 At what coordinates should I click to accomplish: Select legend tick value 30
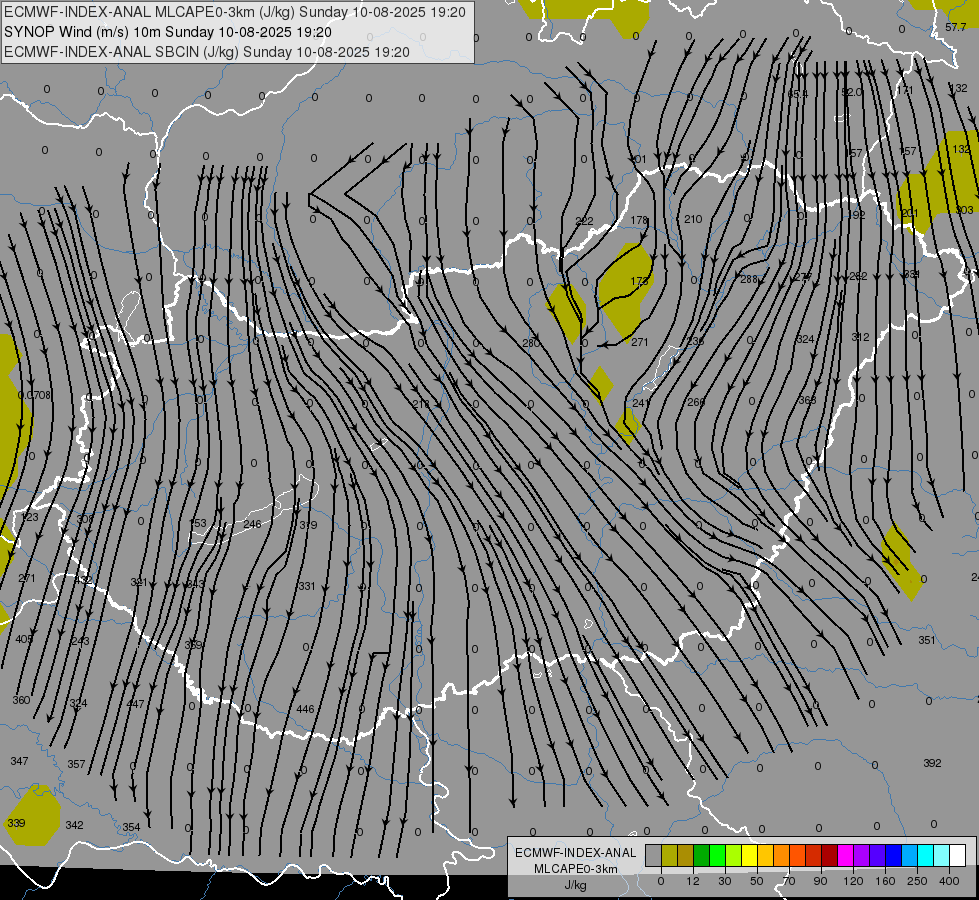click(724, 881)
